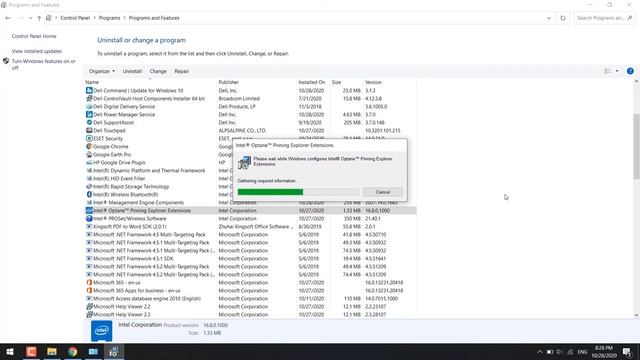Screen dimensions: 640x360
Task: Click the change view icon
Action: [607, 71]
